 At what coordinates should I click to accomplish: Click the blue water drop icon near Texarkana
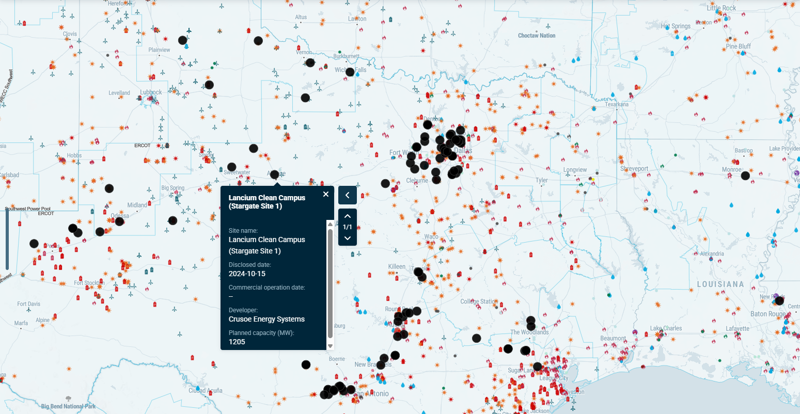point(611,95)
